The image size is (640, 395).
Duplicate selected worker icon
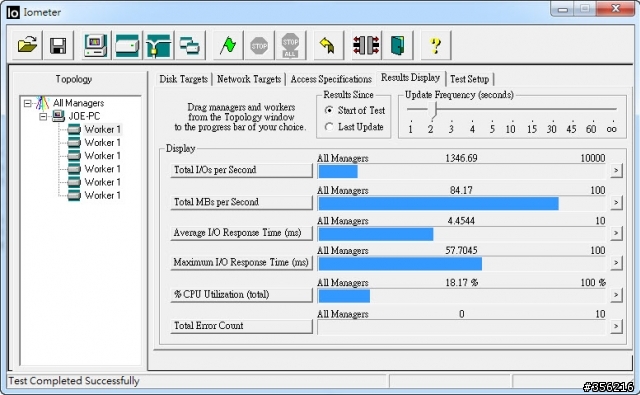coord(190,45)
